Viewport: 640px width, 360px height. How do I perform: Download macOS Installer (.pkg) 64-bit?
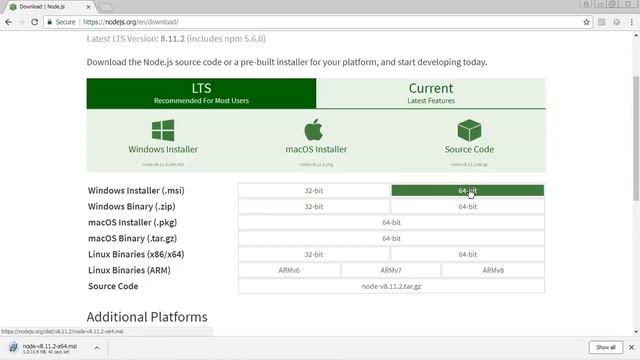pyautogui.click(x=391, y=222)
